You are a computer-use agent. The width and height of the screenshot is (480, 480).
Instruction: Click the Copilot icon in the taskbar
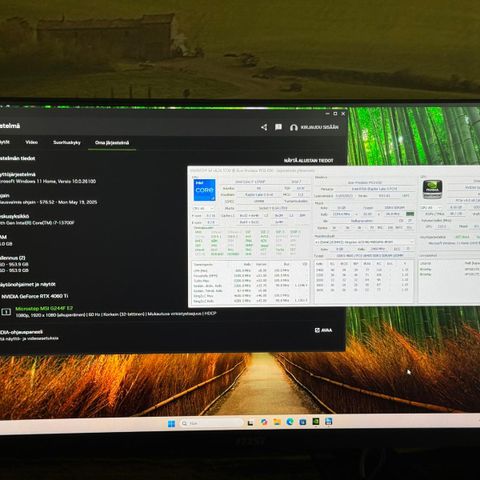264,422
